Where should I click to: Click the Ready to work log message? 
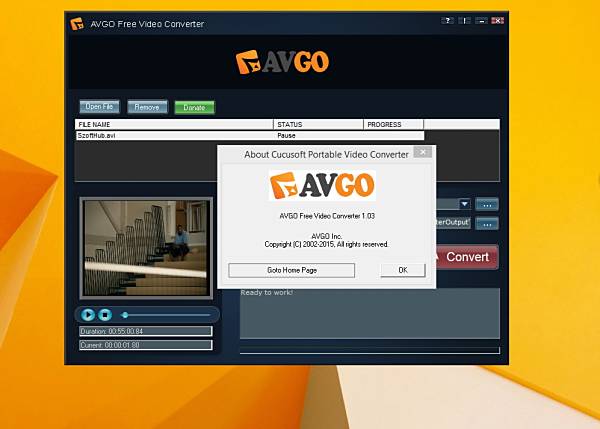coord(266,293)
